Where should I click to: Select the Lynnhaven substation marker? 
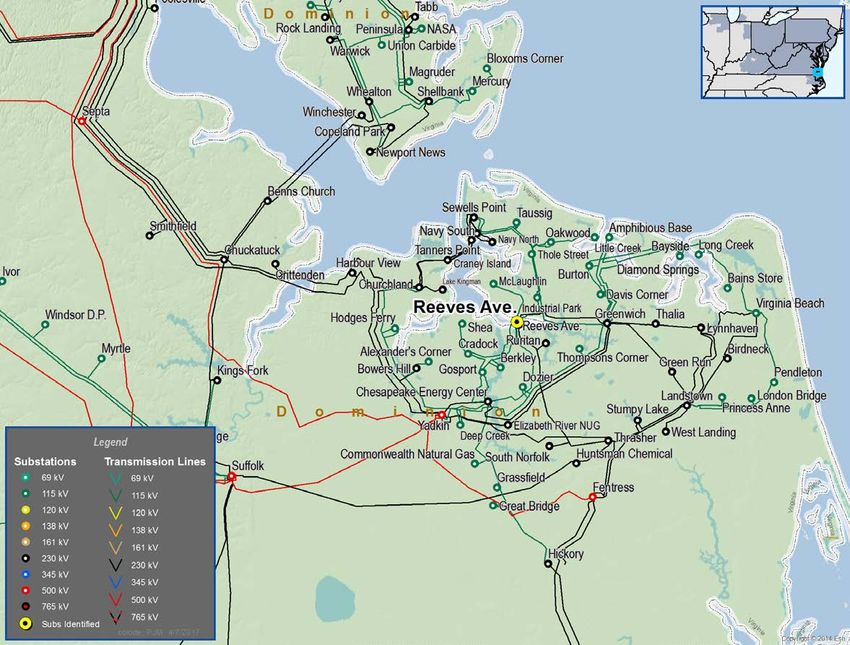(701, 327)
